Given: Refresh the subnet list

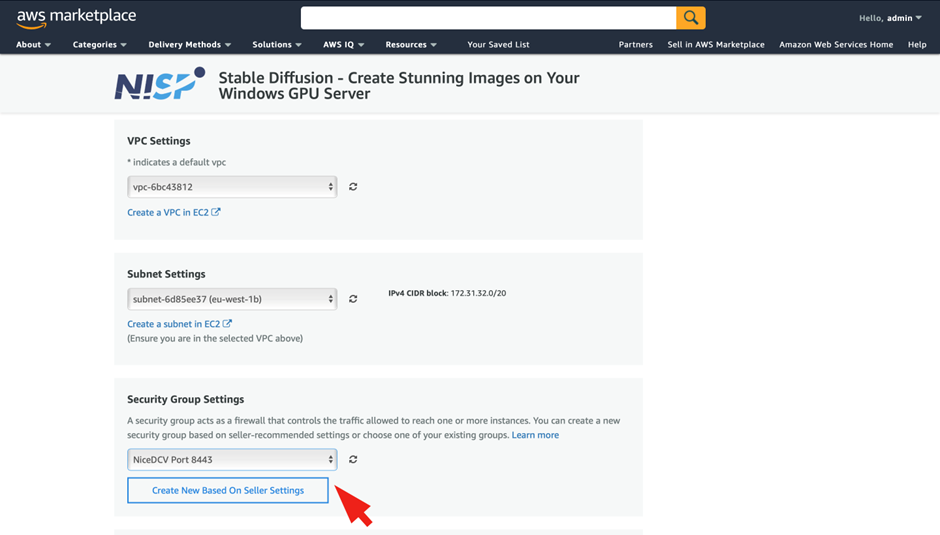Looking at the screenshot, I should point(353,299).
